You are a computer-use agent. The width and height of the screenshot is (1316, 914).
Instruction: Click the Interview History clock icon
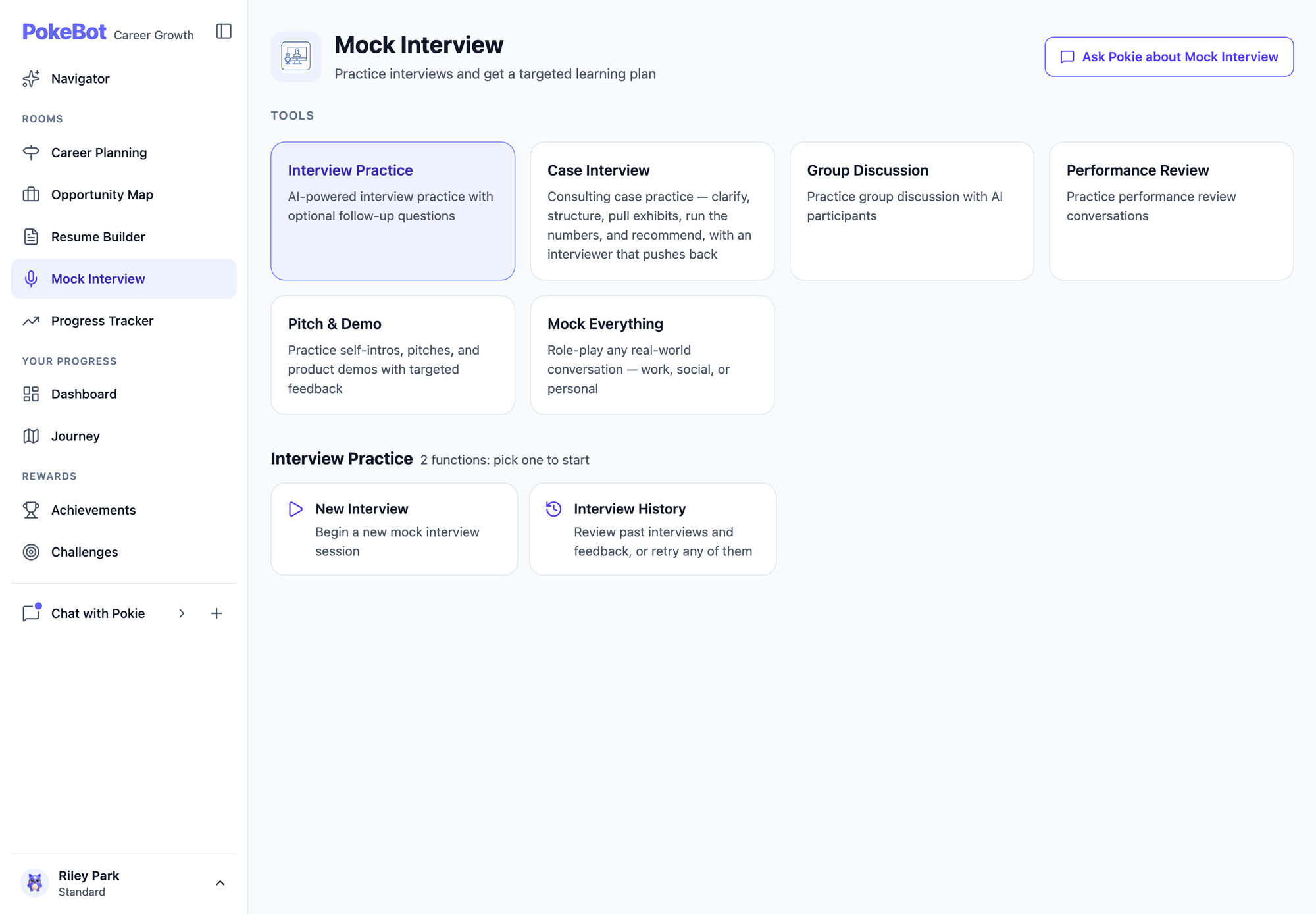[554, 509]
